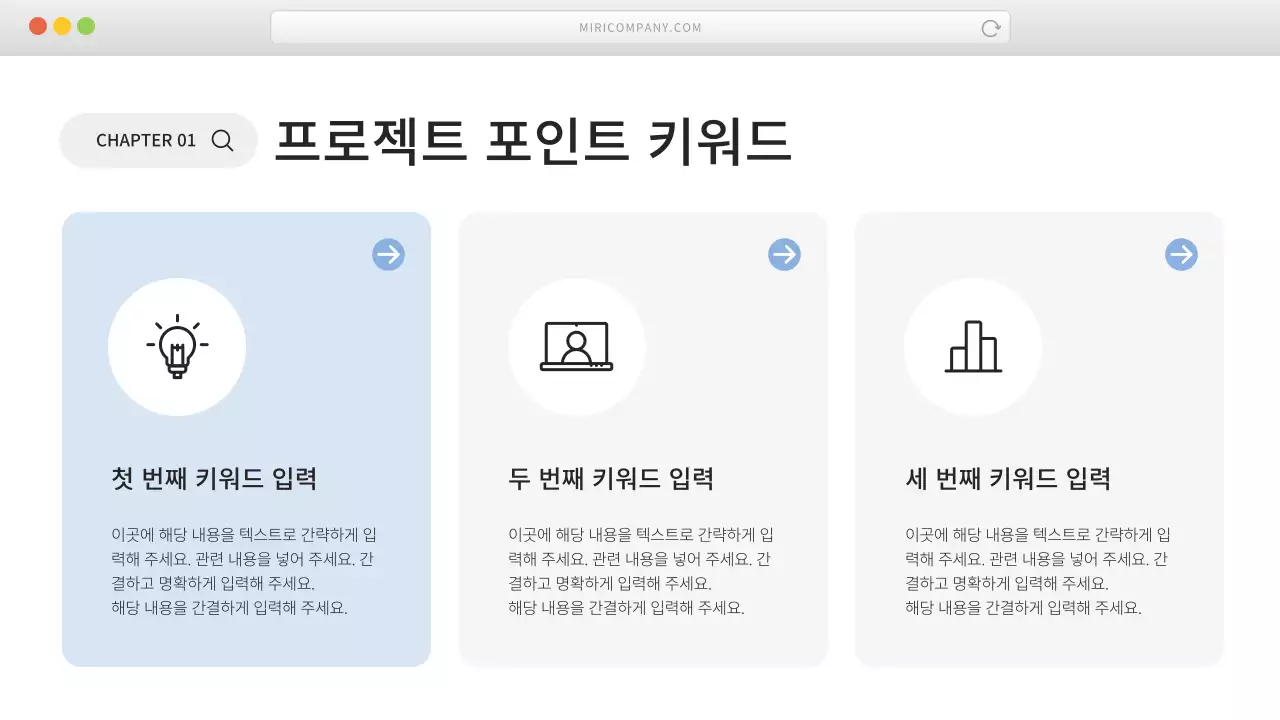1280x720 pixels.
Task: Select the lightbulb icon on the first card
Action: [177, 346]
